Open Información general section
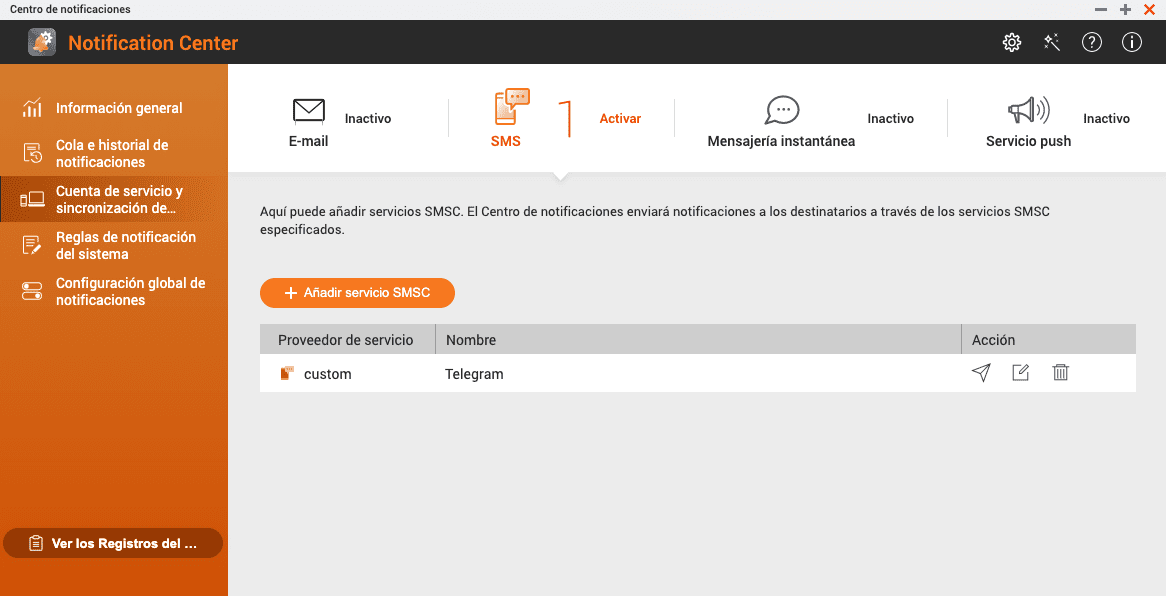This screenshot has height=596, width=1166. tap(114, 108)
